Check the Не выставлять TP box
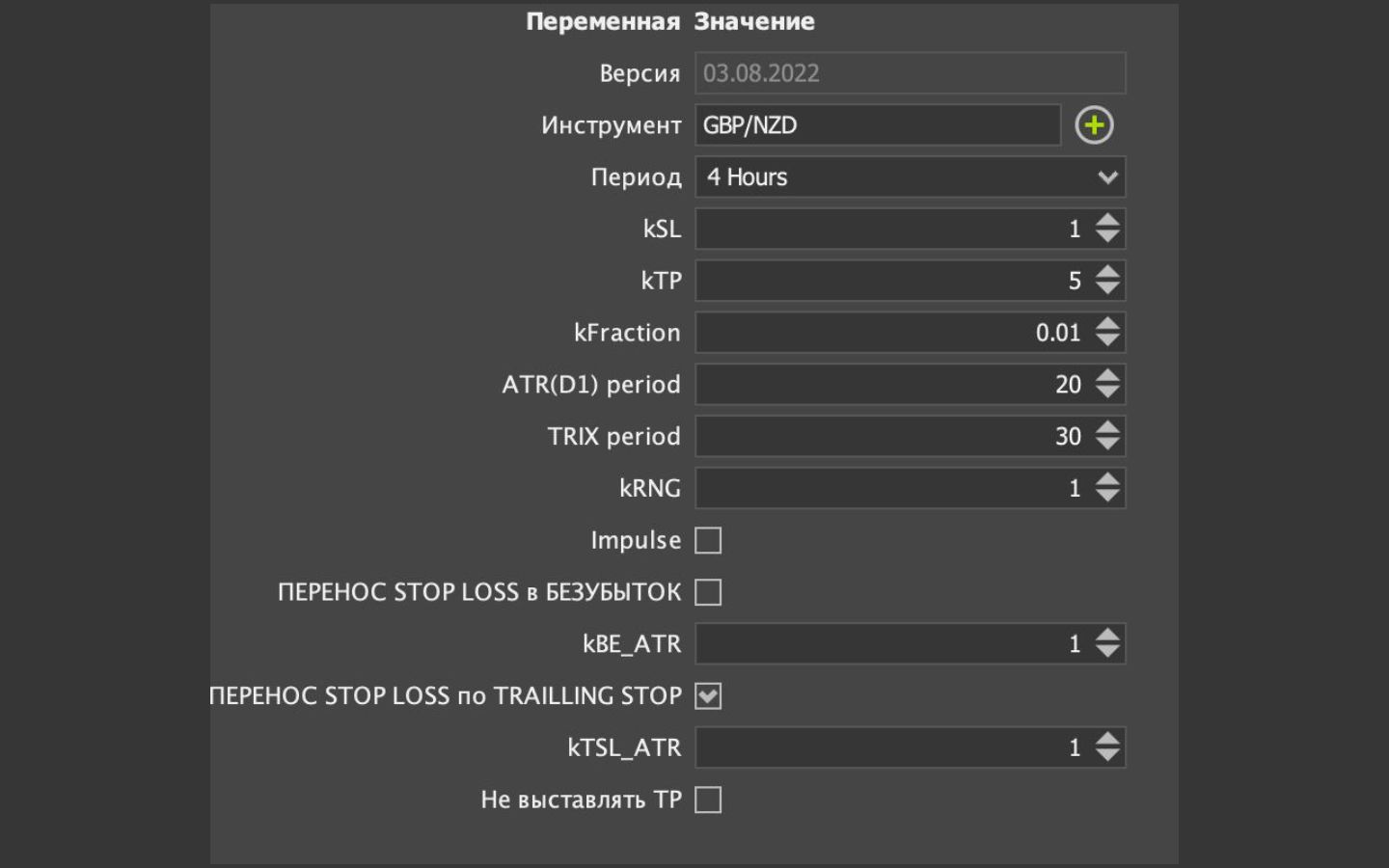 (x=708, y=800)
